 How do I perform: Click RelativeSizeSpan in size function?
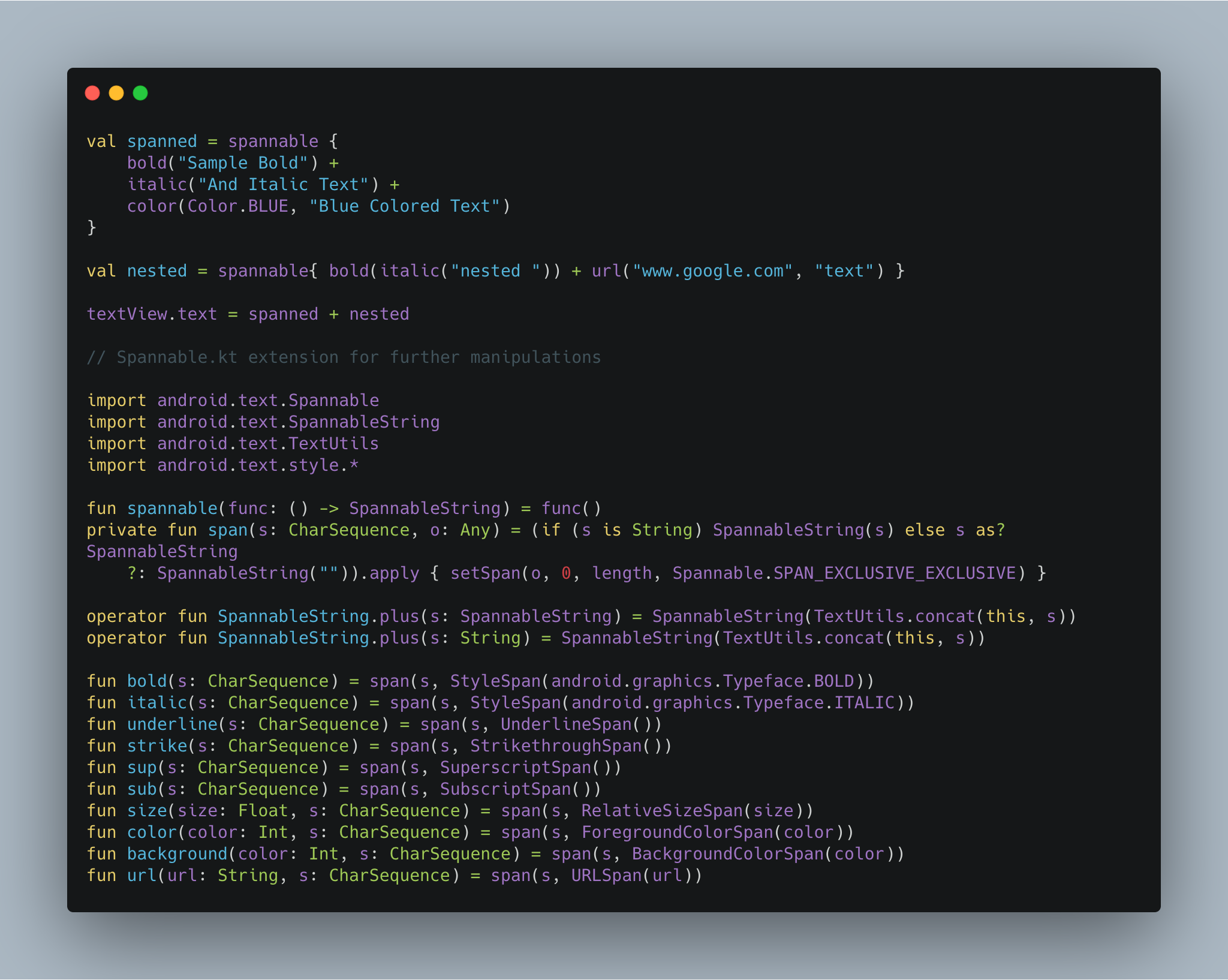661,811
